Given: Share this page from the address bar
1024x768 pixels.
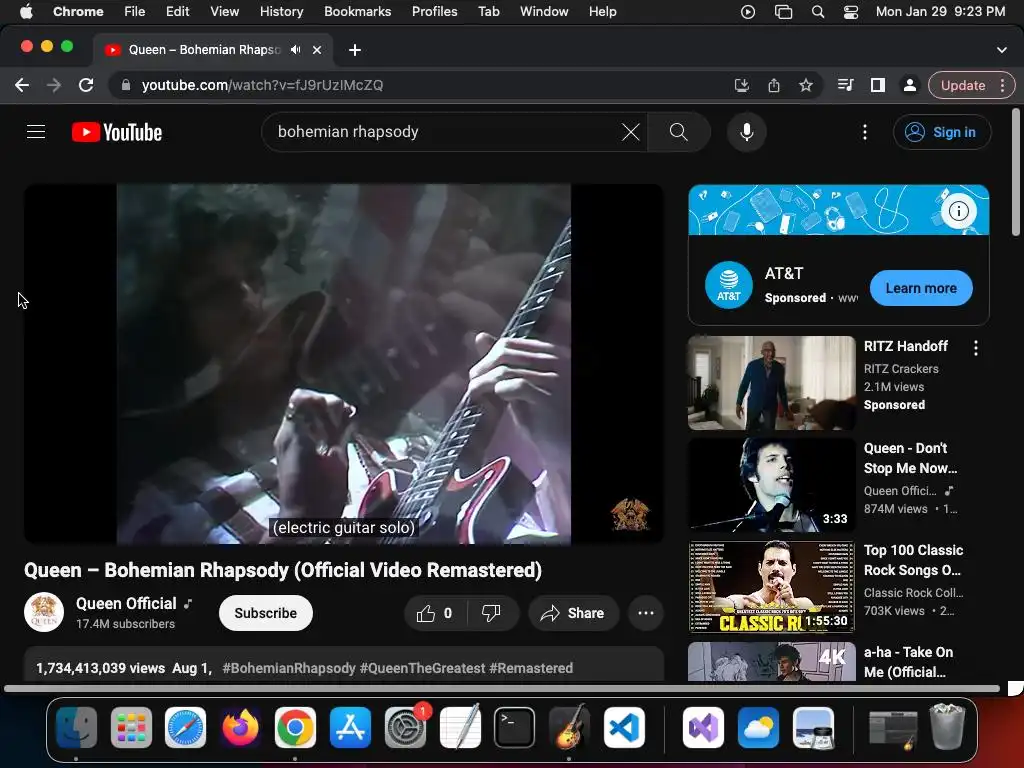Looking at the screenshot, I should pyautogui.click(x=774, y=85).
